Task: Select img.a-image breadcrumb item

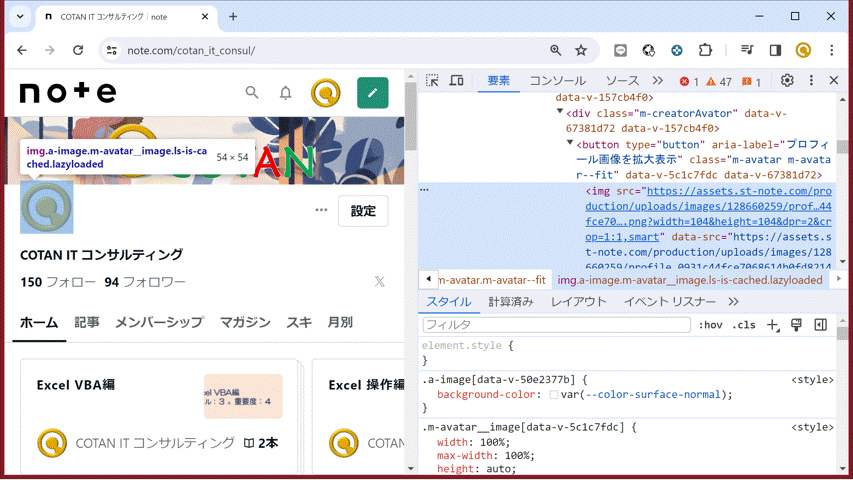Action: coord(690,280)
